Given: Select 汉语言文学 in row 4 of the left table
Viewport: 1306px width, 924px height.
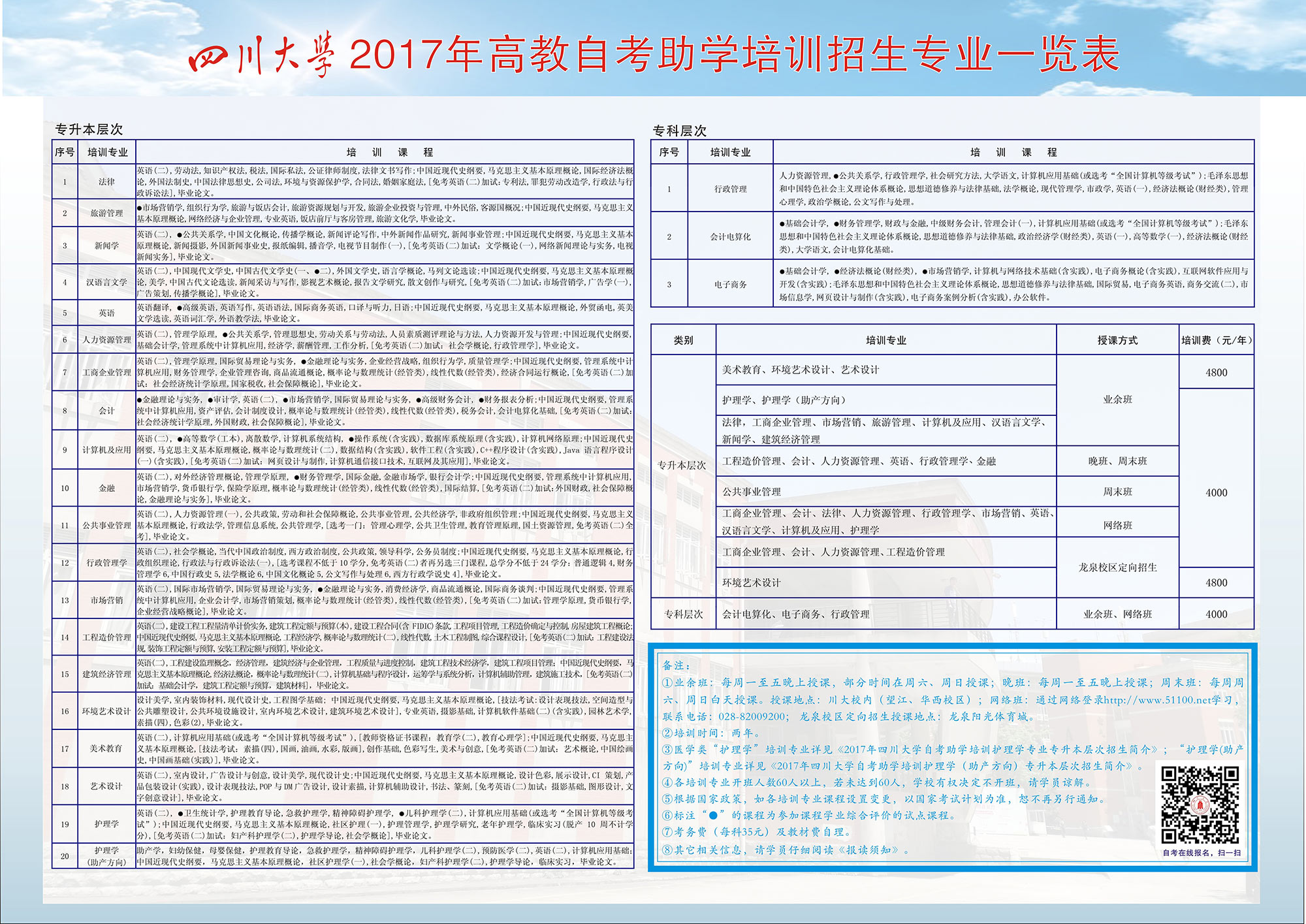Looking at the screenshot, I should click(106, 282).
